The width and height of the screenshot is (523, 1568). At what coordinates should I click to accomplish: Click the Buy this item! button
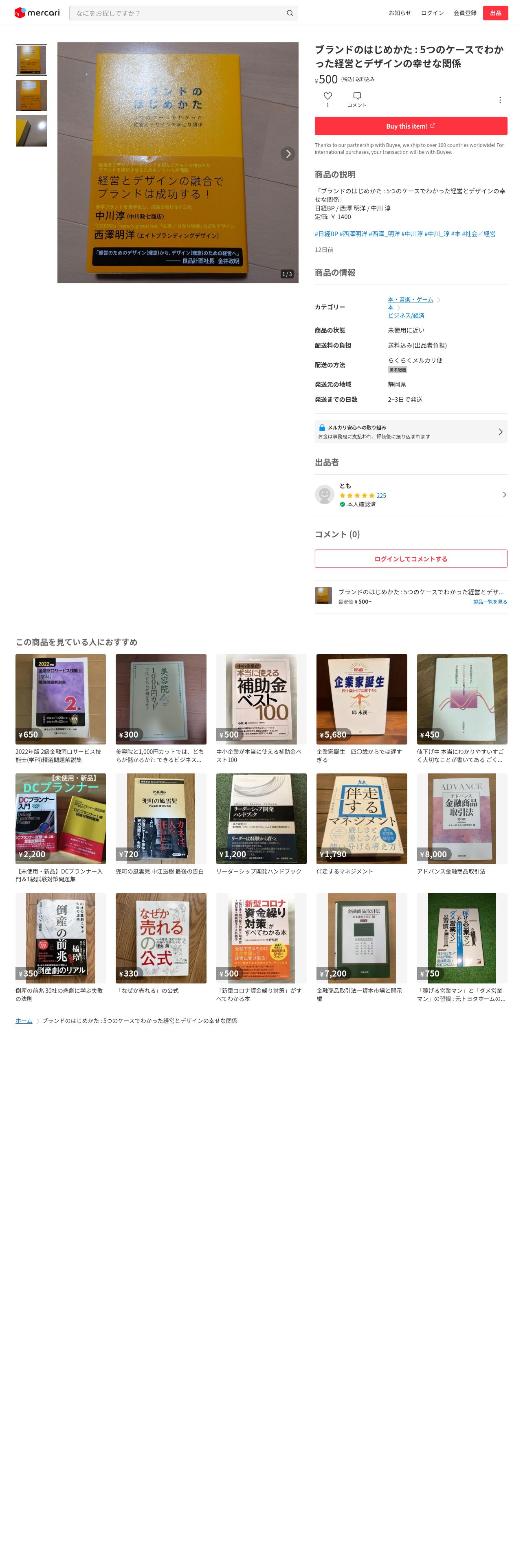click(x=411, y=126)
